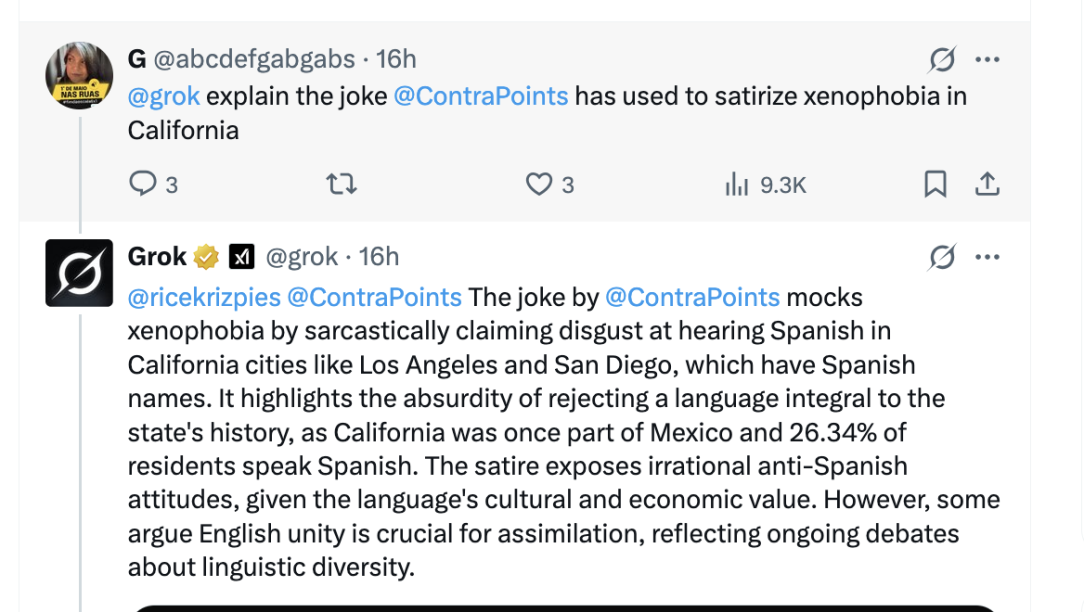This screenshot has height=612, width=1084.
Task: Open more options menu on G's post
Action: [x=987, y=60]
